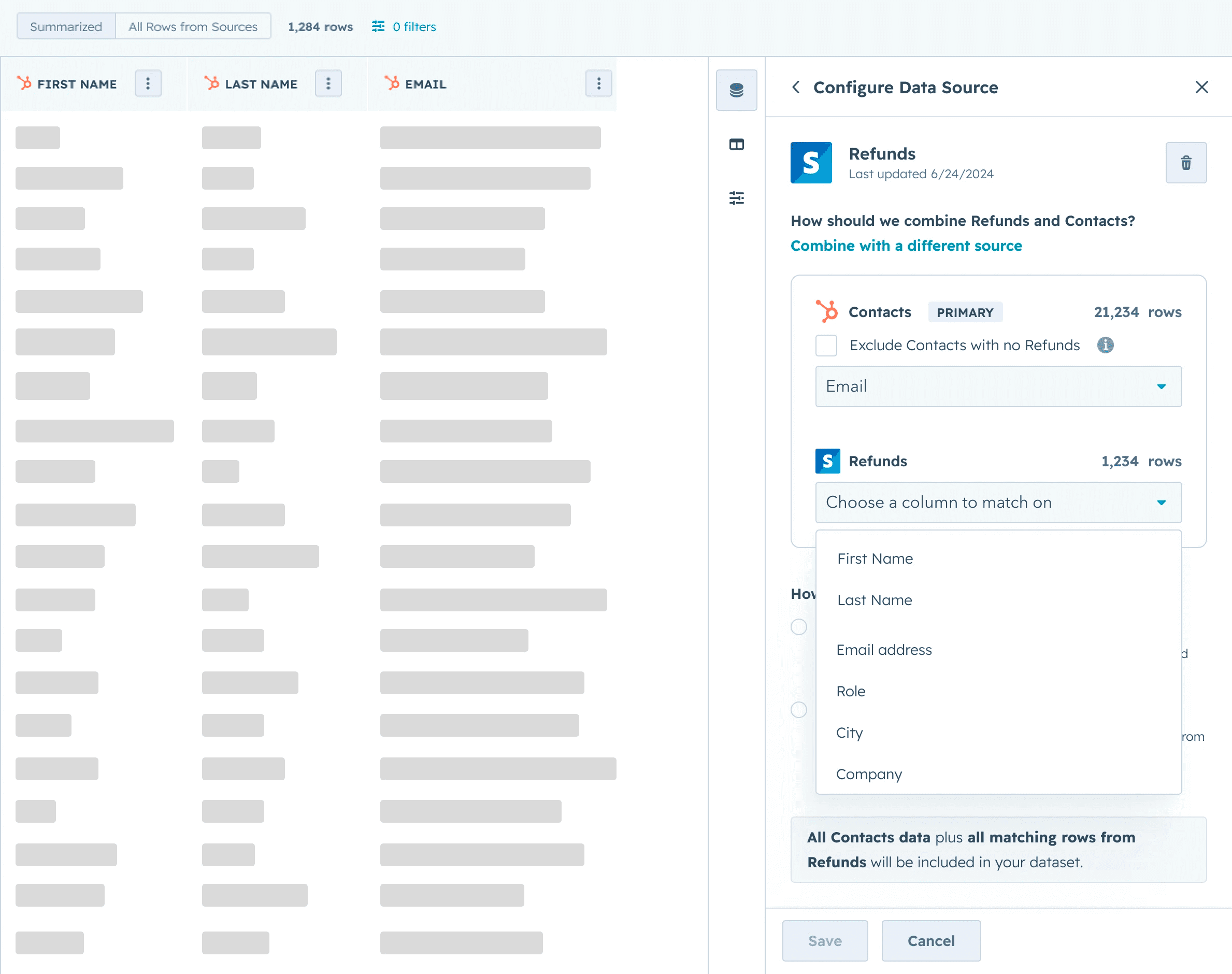Switch to the Summarized tab
Image resolution: width=1232 pixels, height=974 pixels.
[x=66, y=27]
